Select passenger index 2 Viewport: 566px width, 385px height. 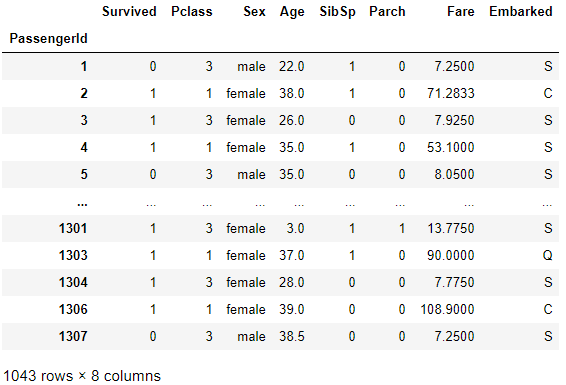point(84,93)
